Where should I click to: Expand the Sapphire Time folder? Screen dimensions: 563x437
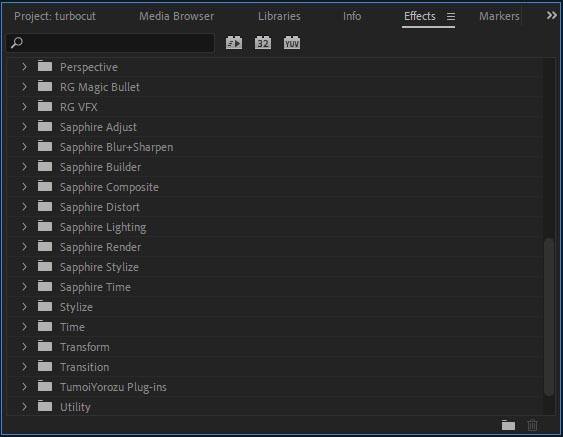tap(24, 287)
